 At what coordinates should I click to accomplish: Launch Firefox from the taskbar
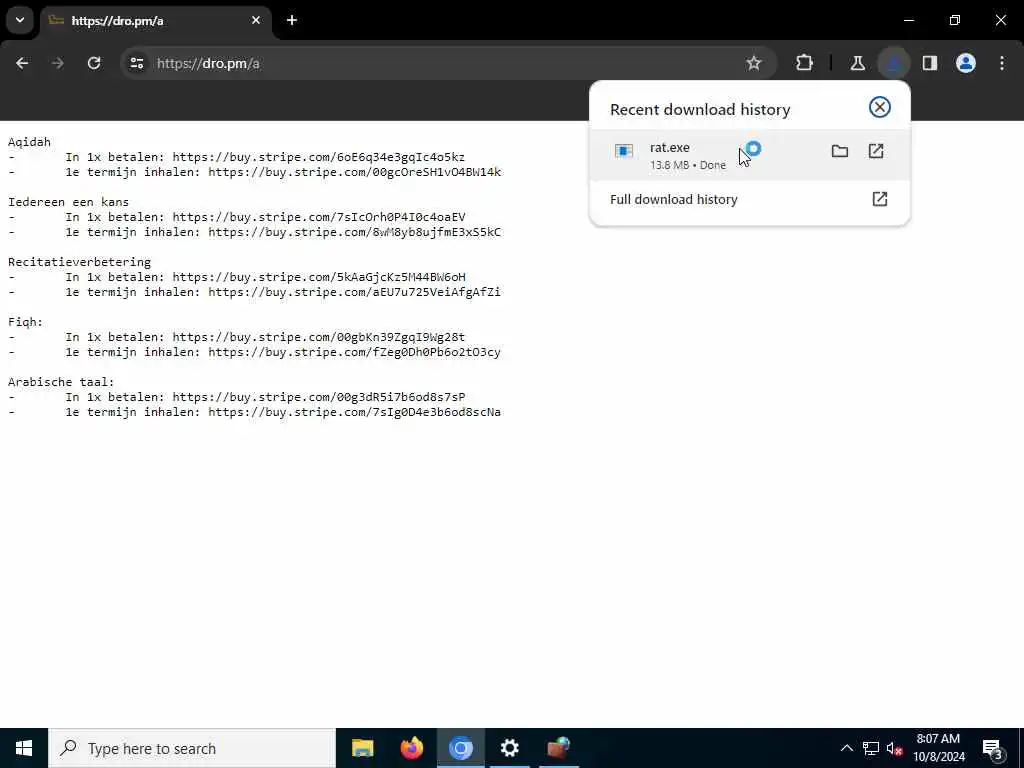[411, 748]
